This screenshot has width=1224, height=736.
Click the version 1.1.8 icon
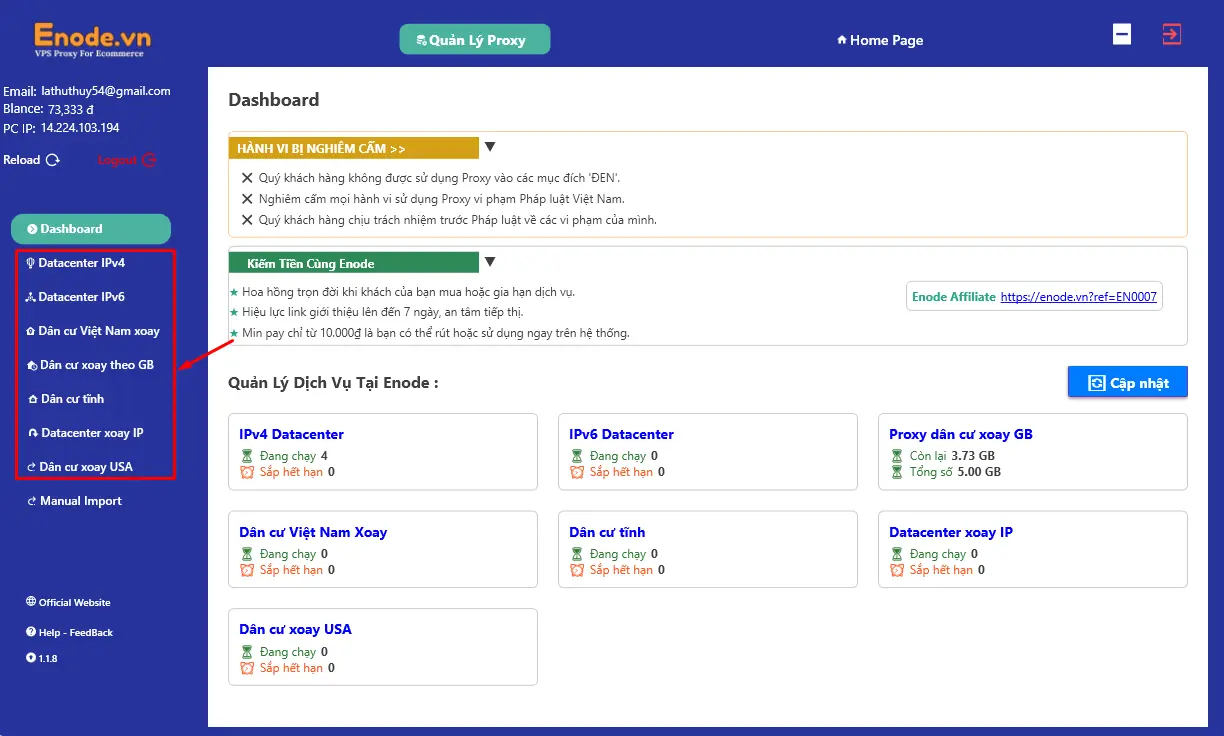[x=31, y=658]
